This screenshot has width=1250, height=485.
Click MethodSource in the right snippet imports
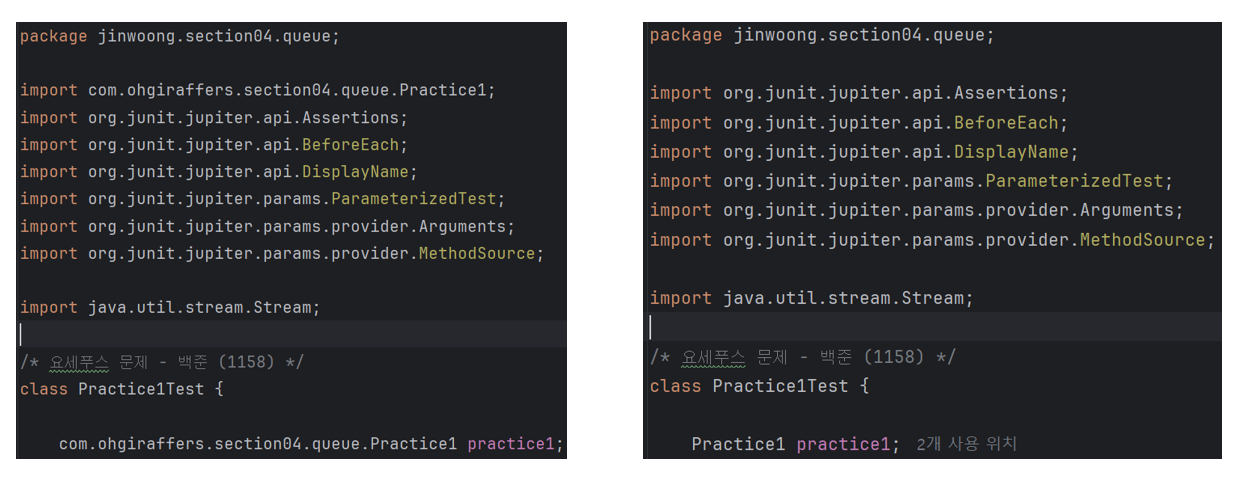(1143, 240)
